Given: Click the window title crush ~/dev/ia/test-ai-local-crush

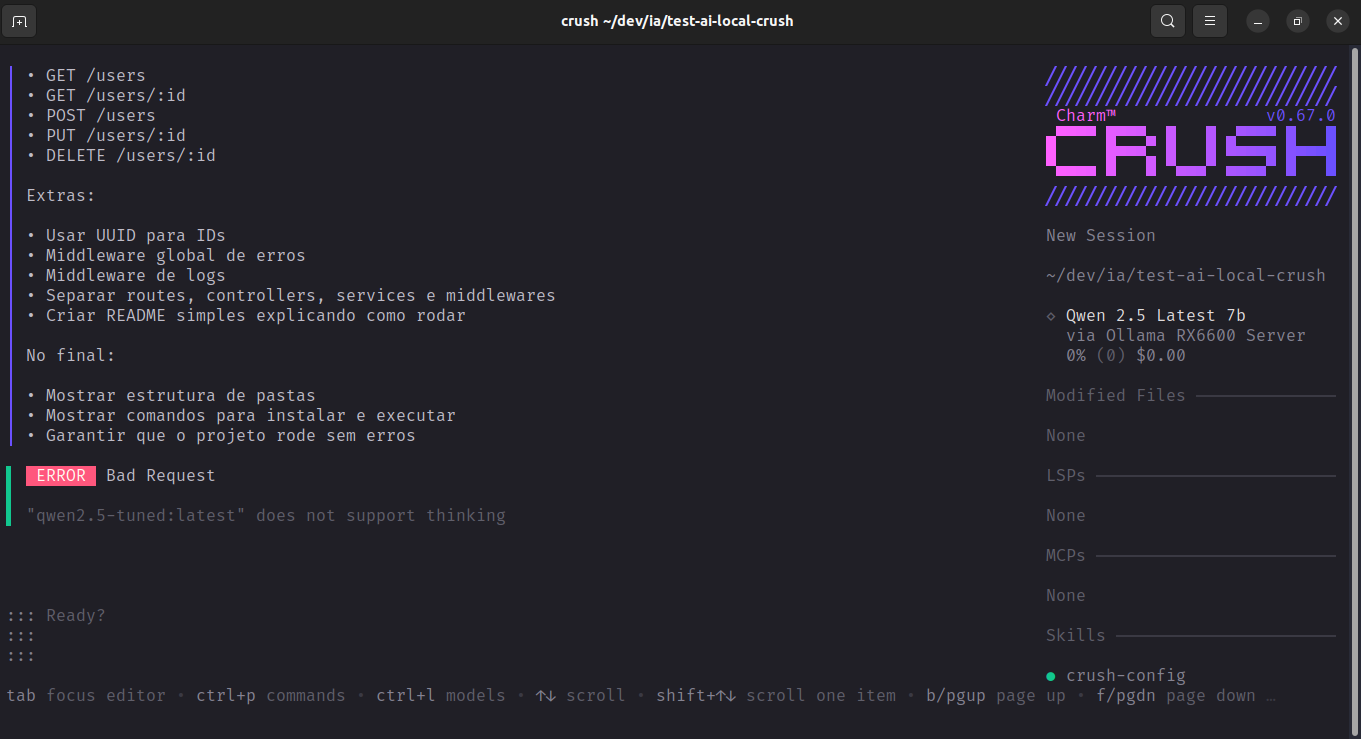Looking at the screenshot, I should click(x=677, y=21).
